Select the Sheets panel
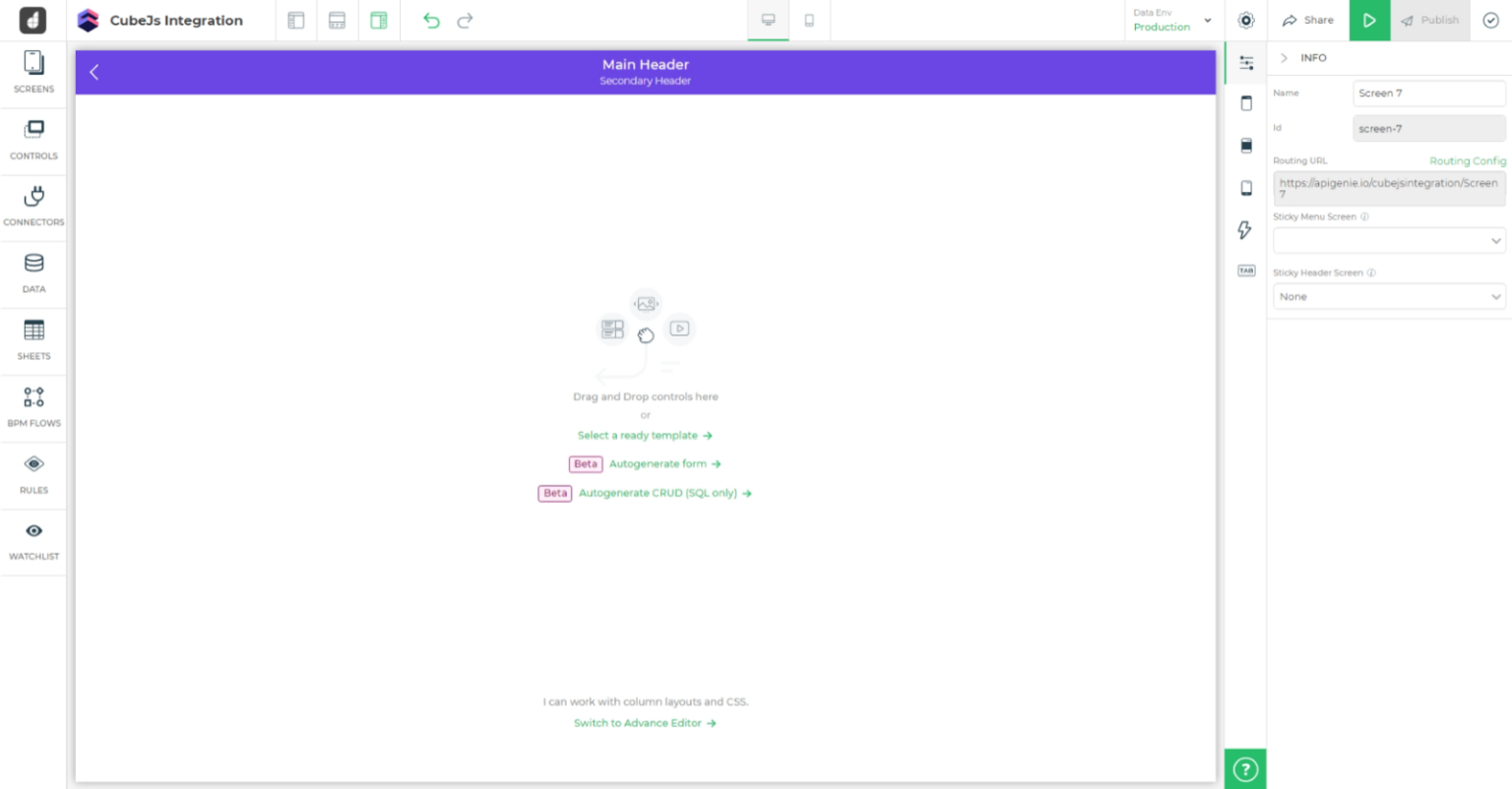1512x789 pixels. pos(33,338)
